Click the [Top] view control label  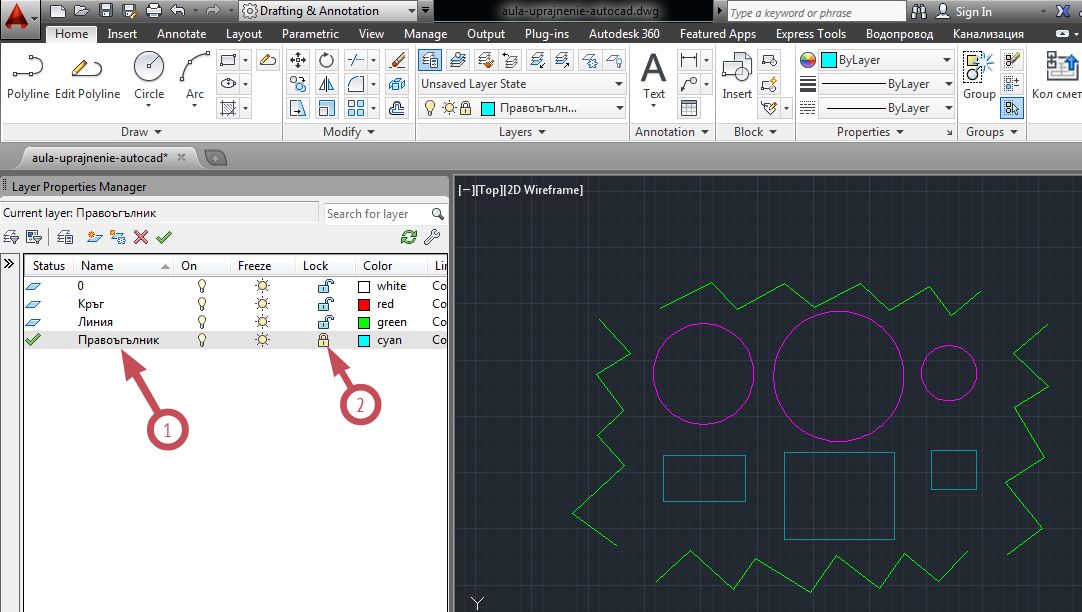489,190
